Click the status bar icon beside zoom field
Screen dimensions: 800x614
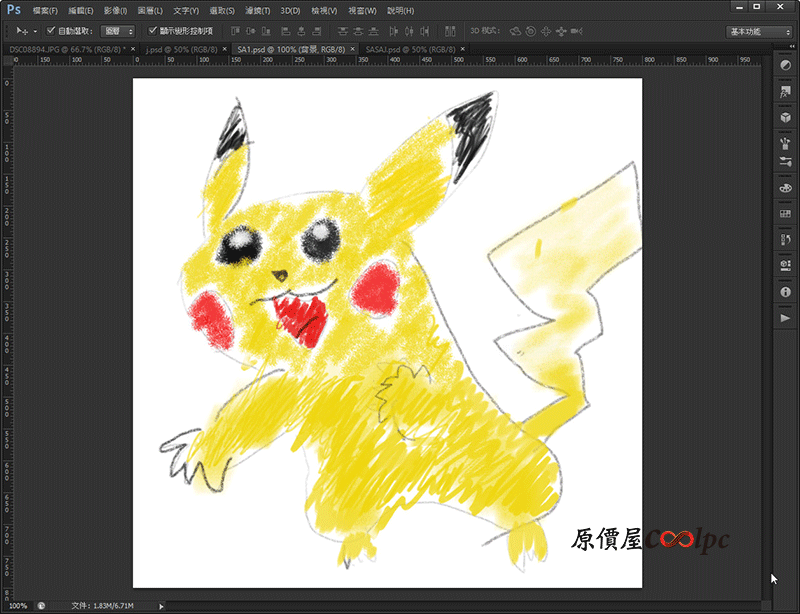click(x=41, y=606)
